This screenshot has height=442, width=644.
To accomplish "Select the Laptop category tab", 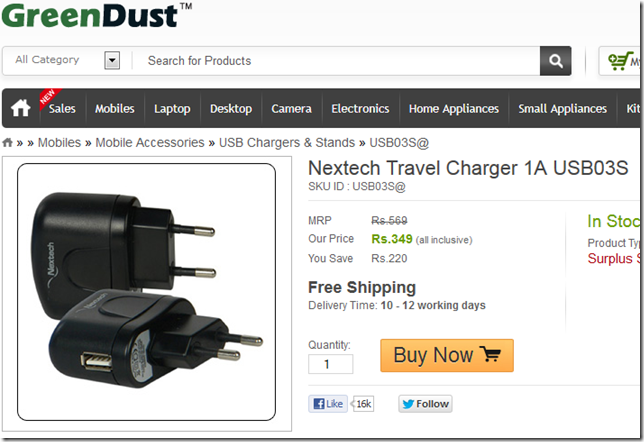I will coord(172,108).
